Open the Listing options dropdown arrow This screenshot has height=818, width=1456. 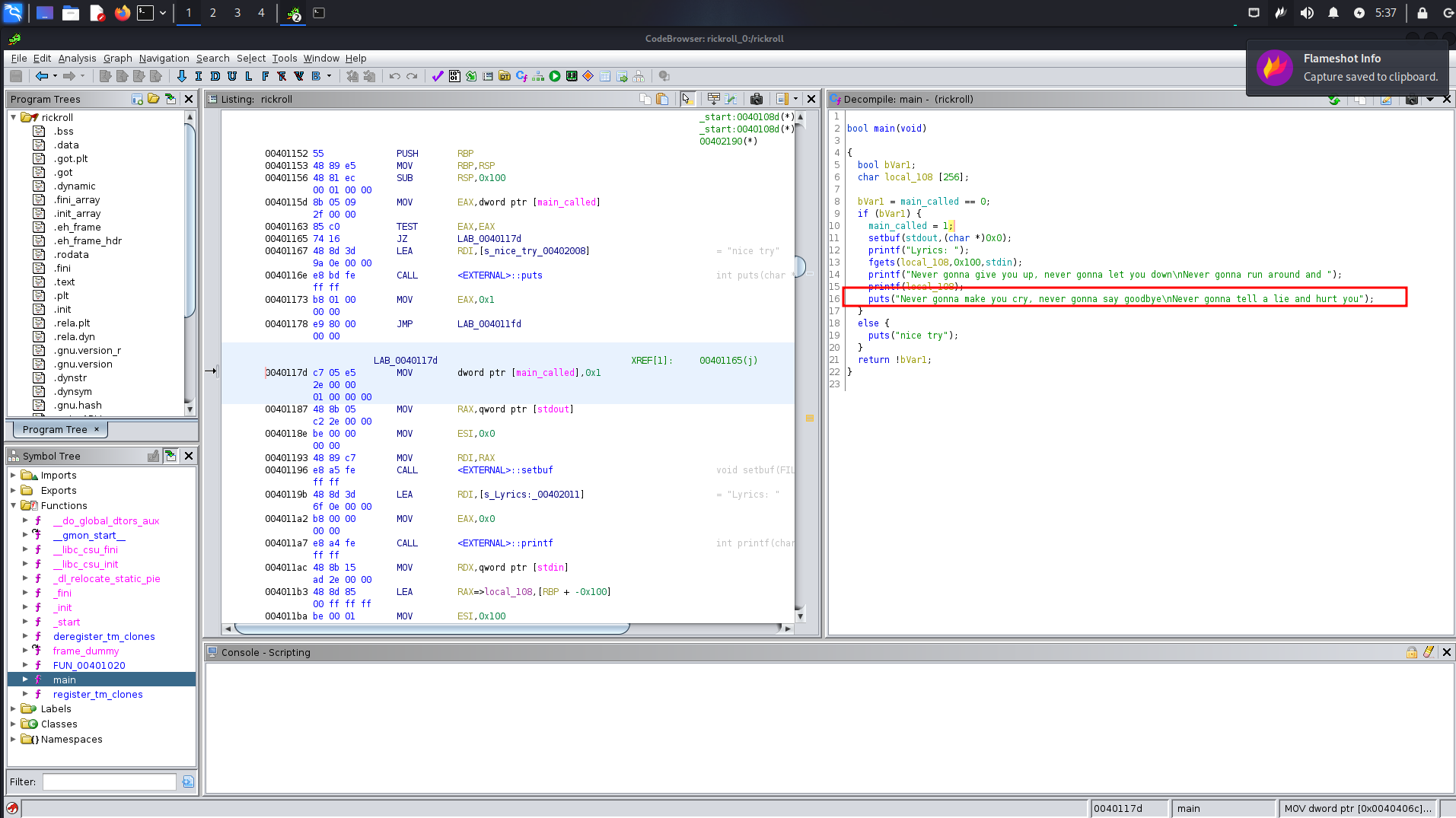coord(795,99)
